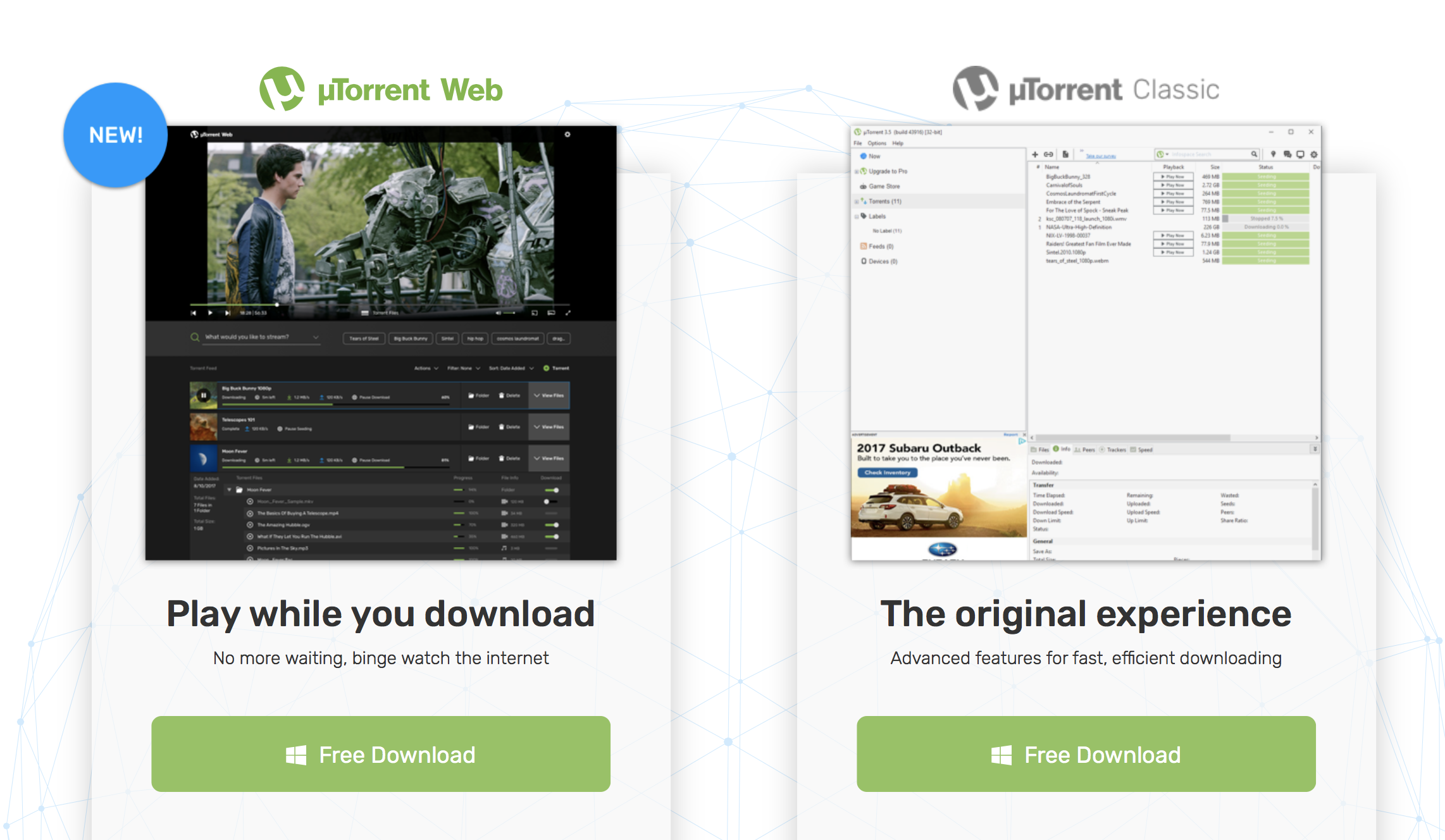Viewport: 1445px width, 840px height.
Task: Open the File menu in µTorrent Classic
Action: [858, 144]
